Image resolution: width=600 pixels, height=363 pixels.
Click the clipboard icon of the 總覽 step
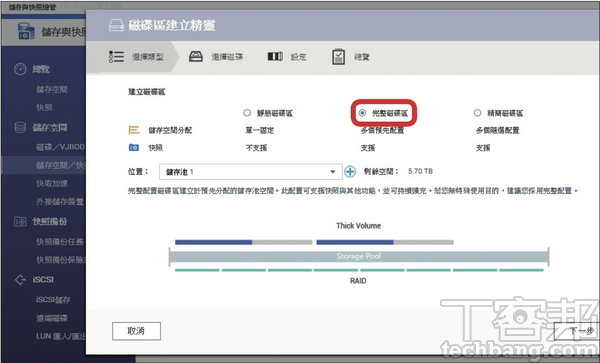pos(338,57)
